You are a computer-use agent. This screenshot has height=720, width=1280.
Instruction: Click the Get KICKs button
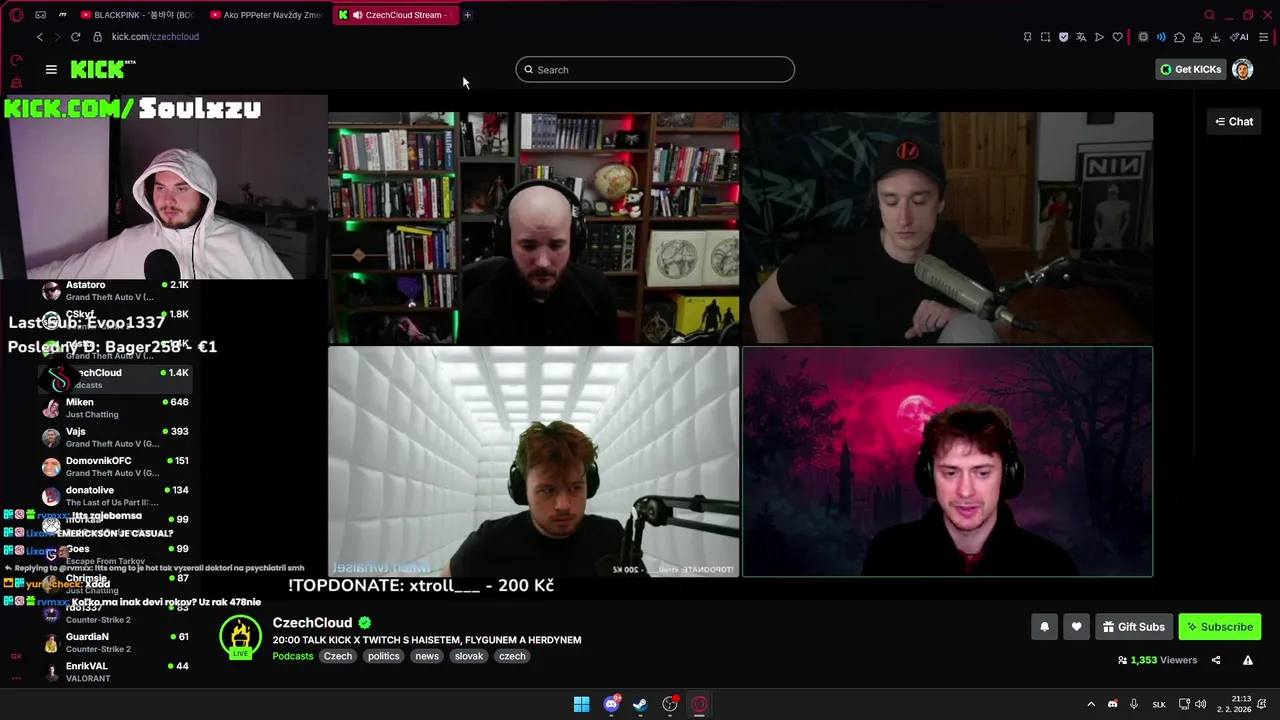(1190, 69)
